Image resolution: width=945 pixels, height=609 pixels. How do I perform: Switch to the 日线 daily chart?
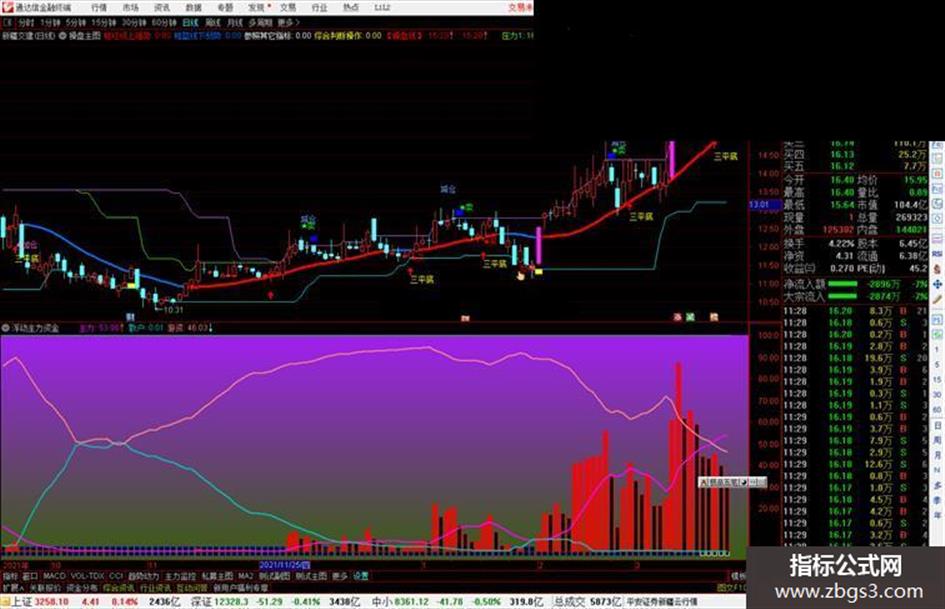coord(190,22)
